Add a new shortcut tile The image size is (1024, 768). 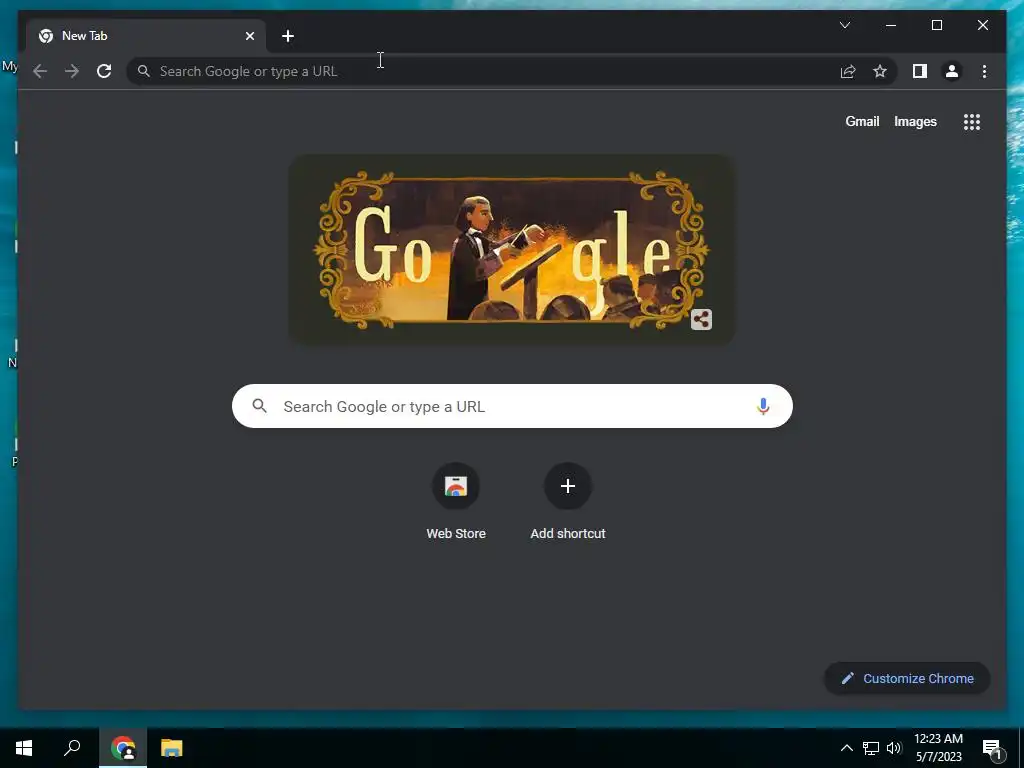tap(568, 502)
